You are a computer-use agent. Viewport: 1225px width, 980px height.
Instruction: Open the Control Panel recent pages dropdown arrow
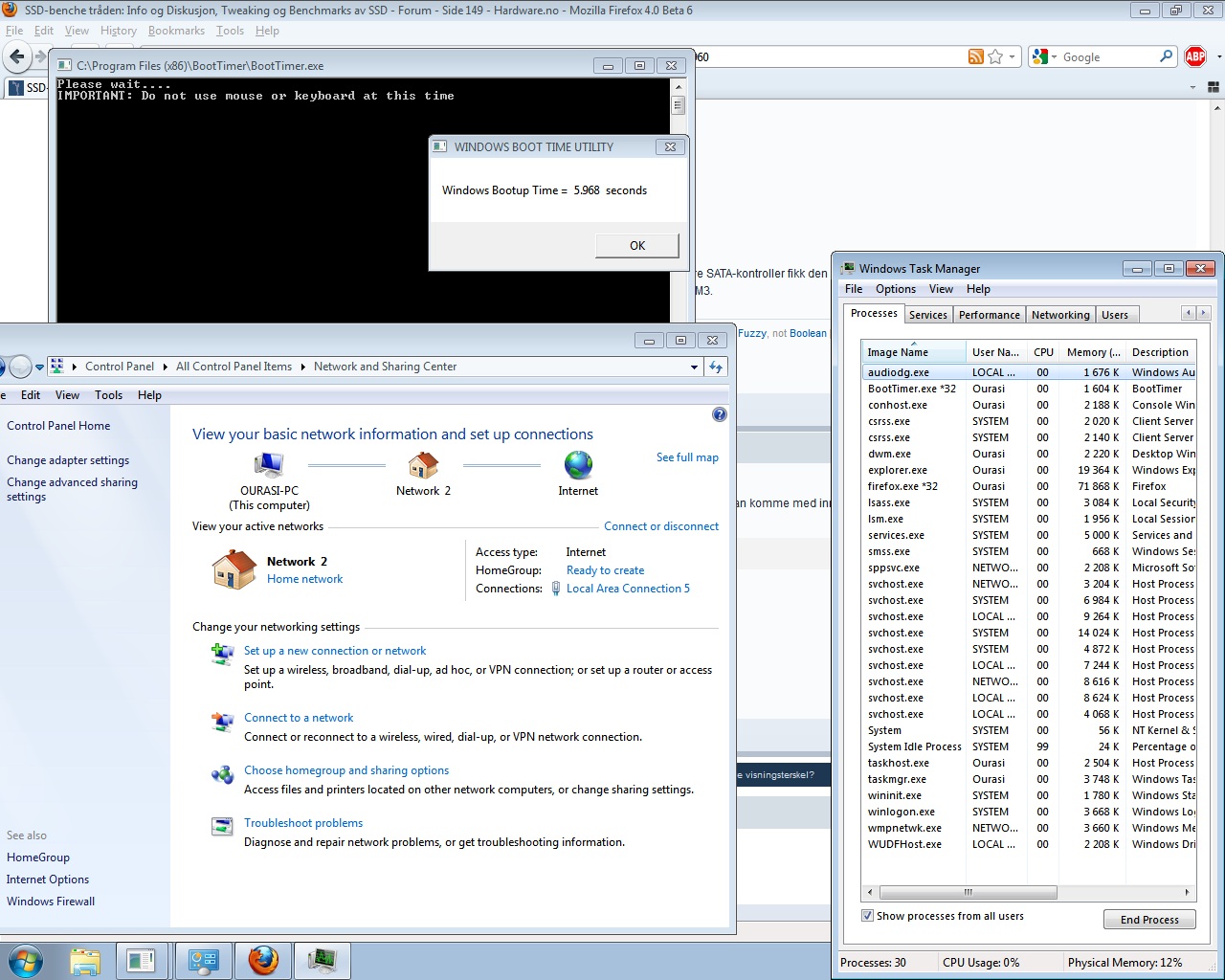pos(40,367)
